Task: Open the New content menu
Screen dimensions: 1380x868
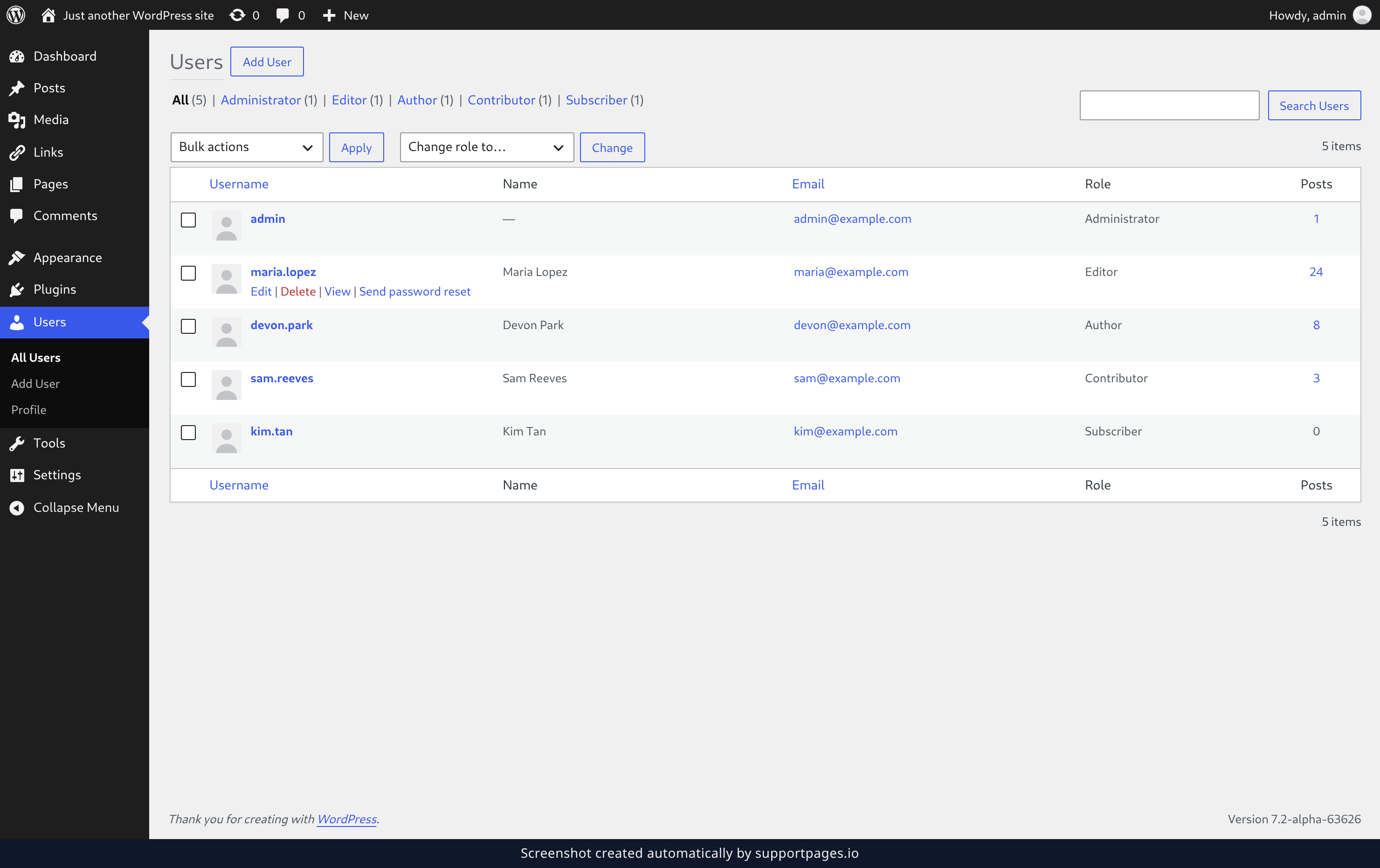Action: 345,15
